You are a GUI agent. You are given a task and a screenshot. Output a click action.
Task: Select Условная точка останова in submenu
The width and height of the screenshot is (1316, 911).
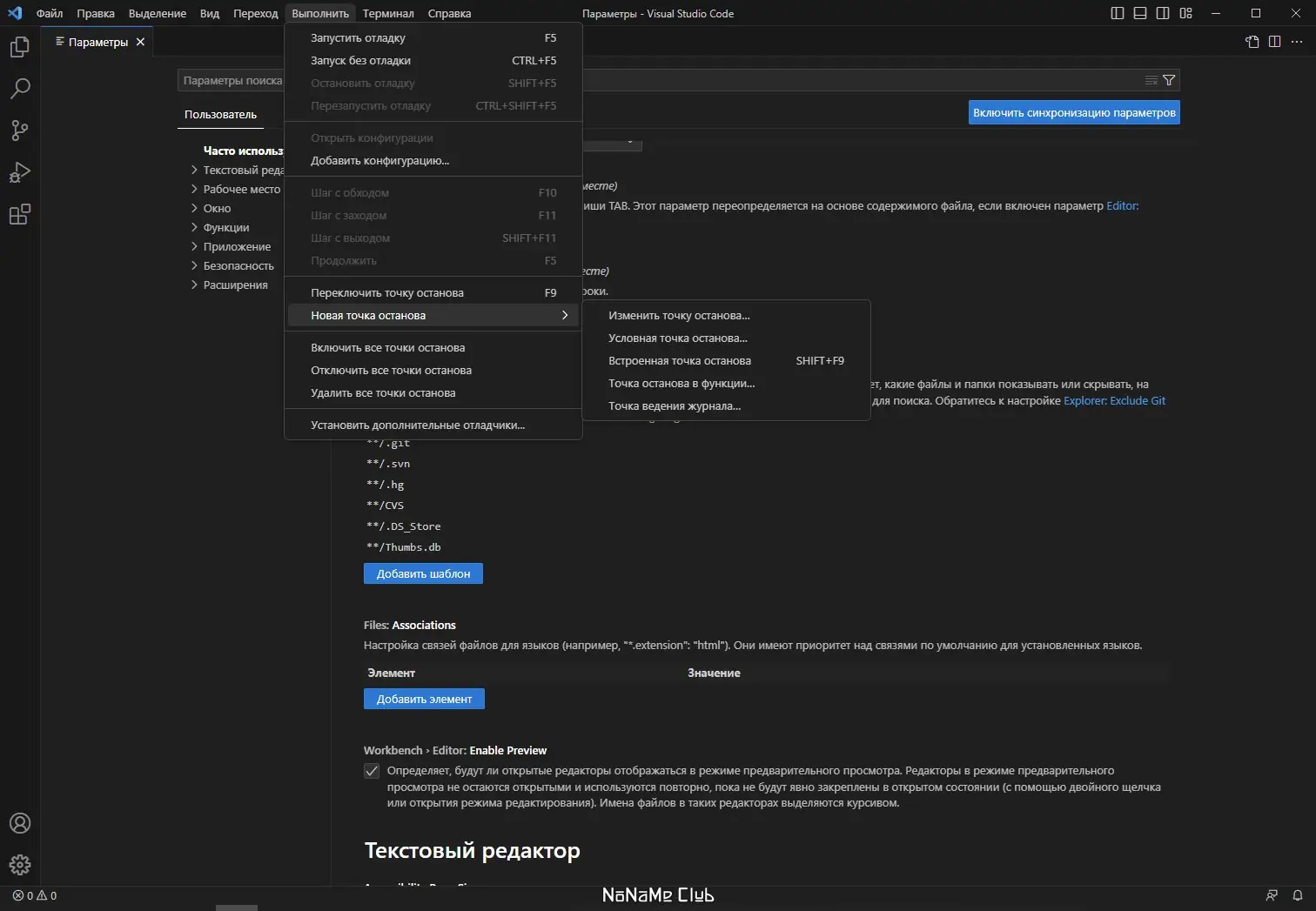(678, 338)
